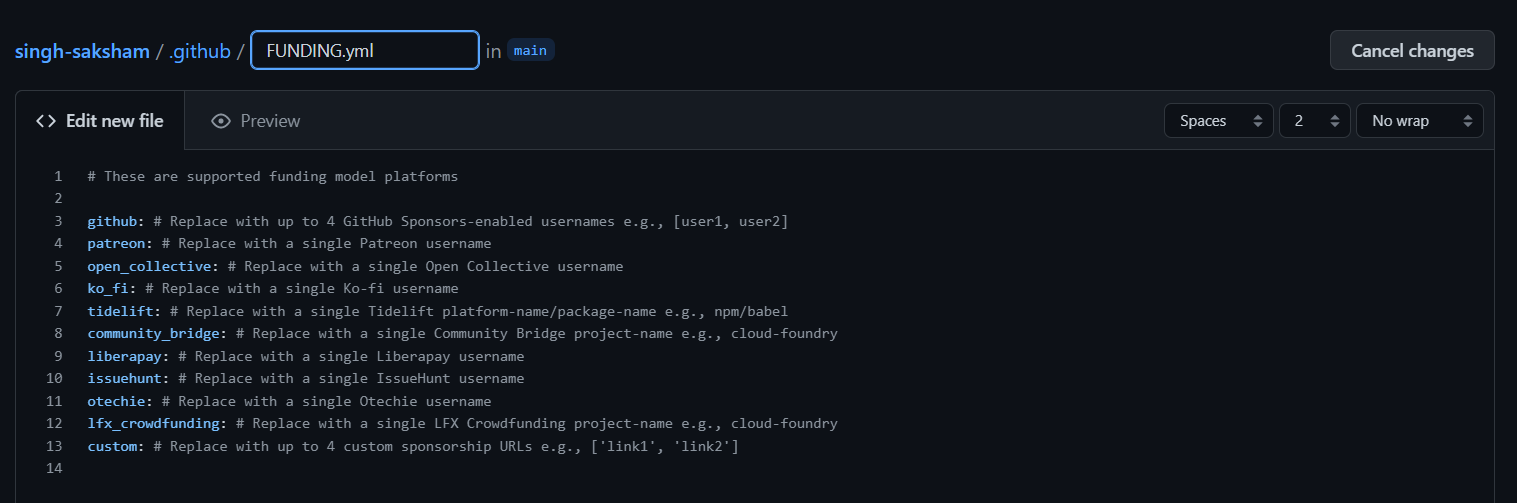Viewport: 1517px width, 503px height.
Task: Click the FUNDING.yml filename input field
Action: [365, 50]
